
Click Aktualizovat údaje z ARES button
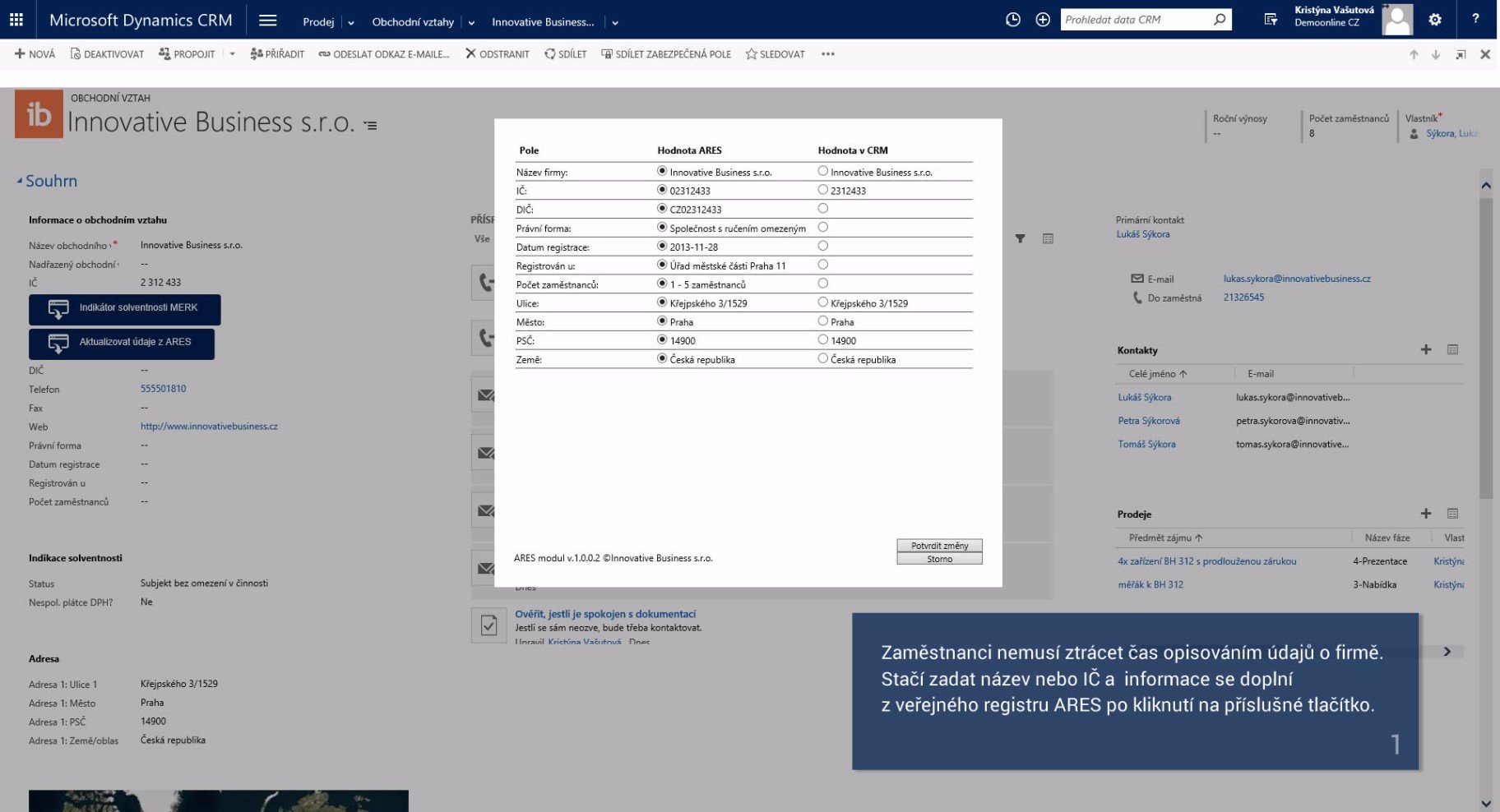point(122,344)
